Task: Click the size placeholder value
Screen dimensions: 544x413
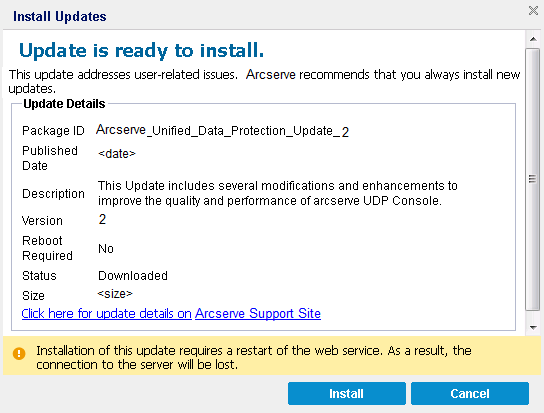Action: click(115, 294)
